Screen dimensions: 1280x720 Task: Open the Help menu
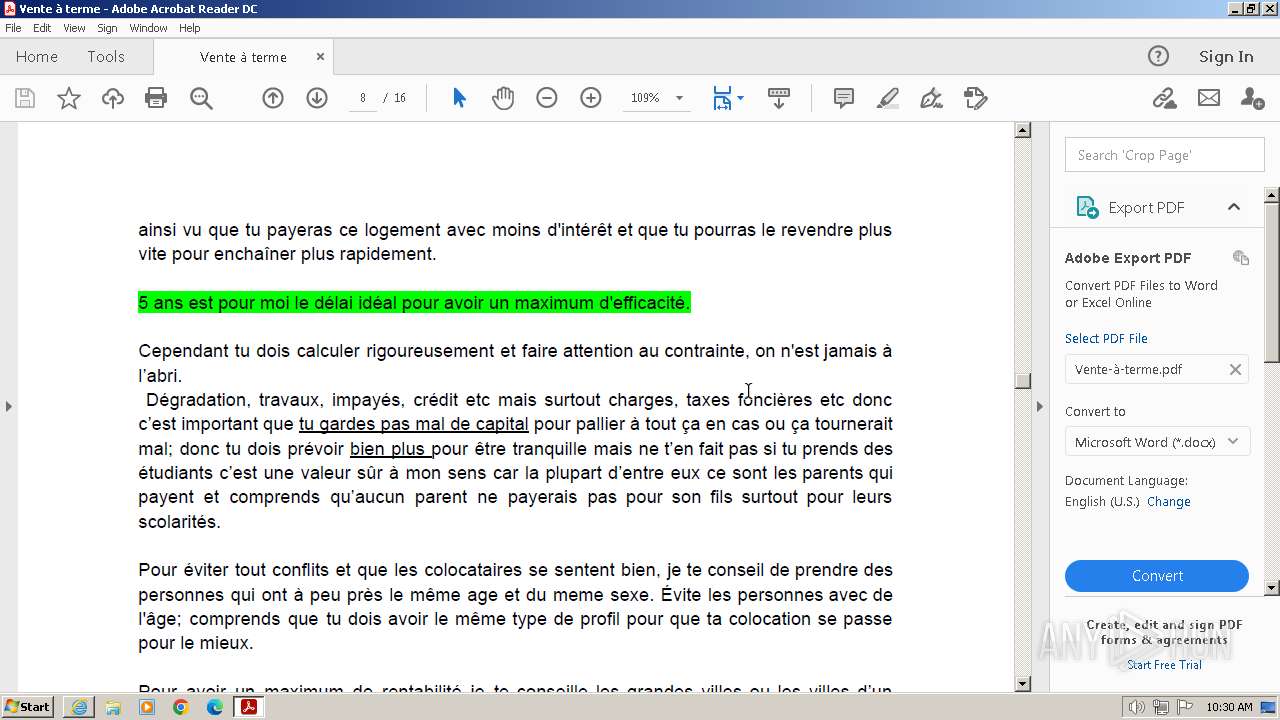[x=189, y=28]
